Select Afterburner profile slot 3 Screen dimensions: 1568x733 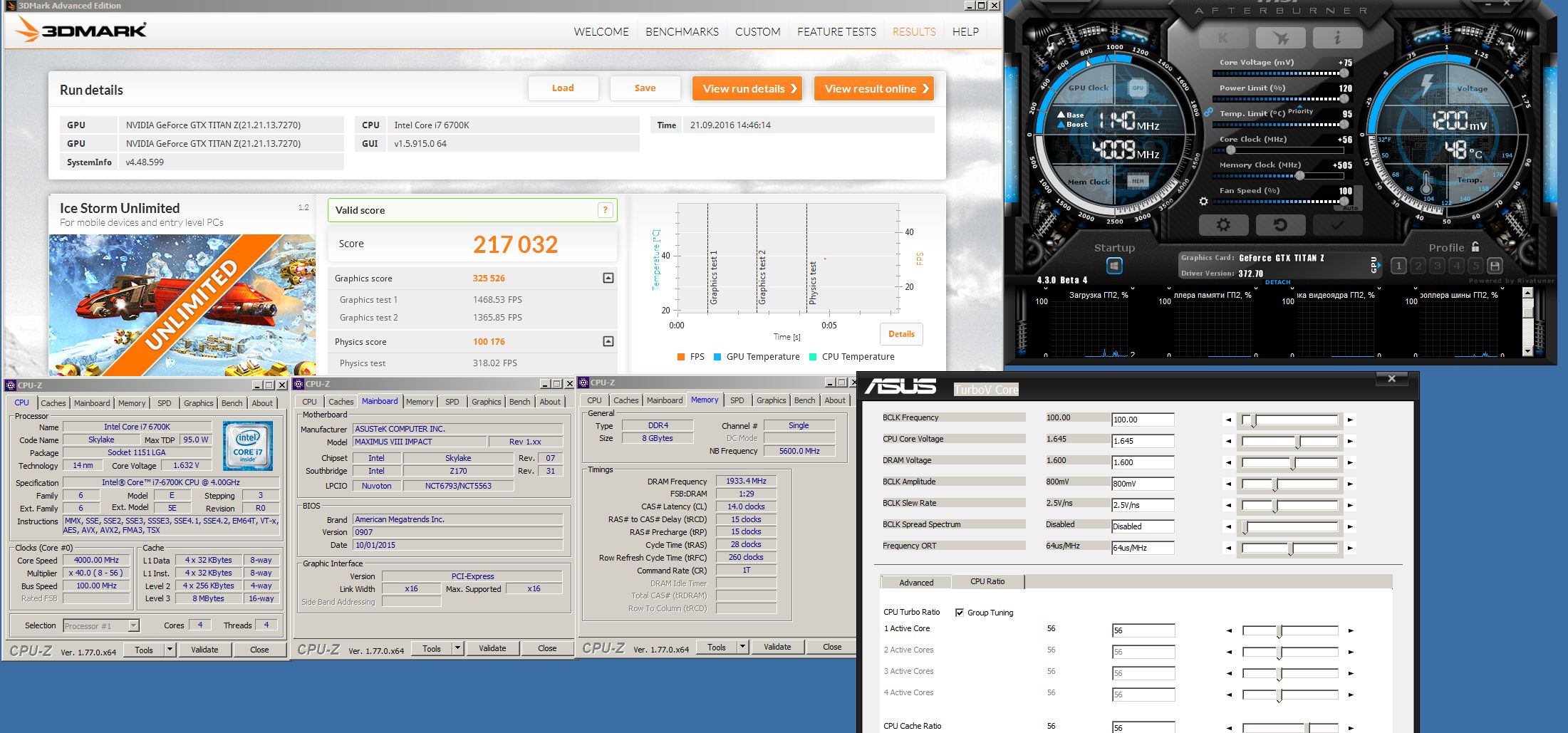pyautogui.click(x=1437, y=266)
